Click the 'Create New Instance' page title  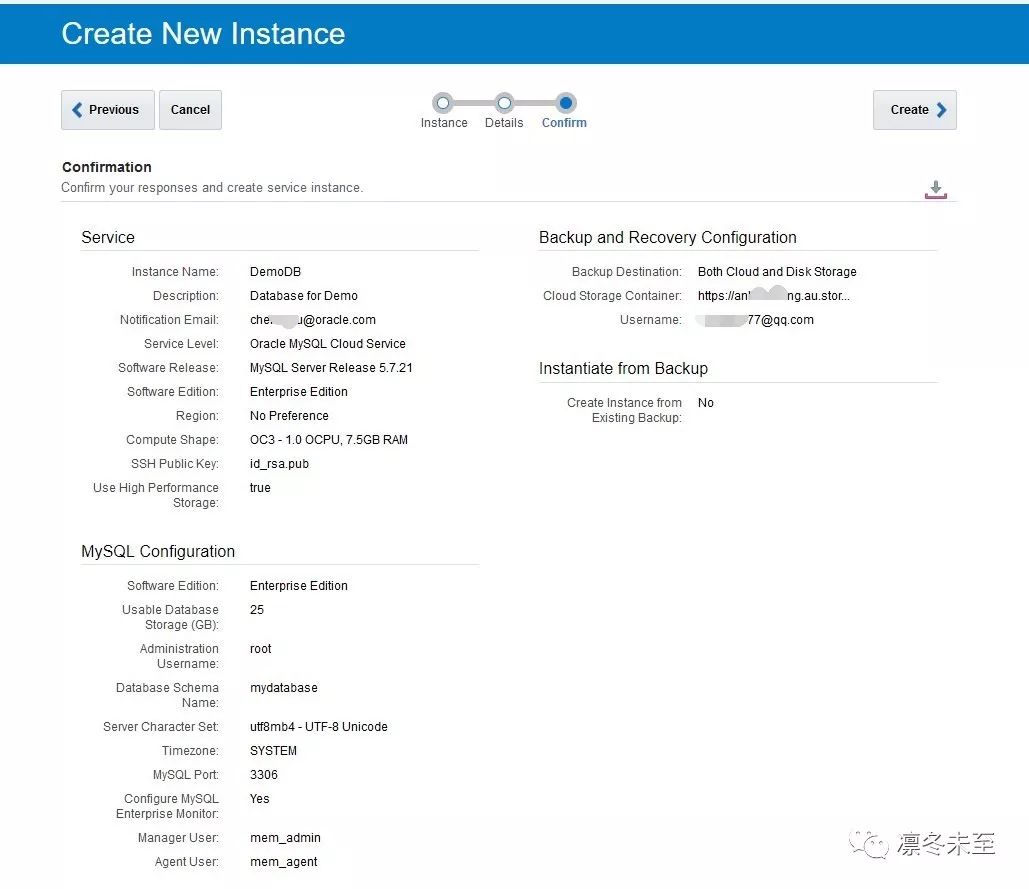(x=203, y=33)
